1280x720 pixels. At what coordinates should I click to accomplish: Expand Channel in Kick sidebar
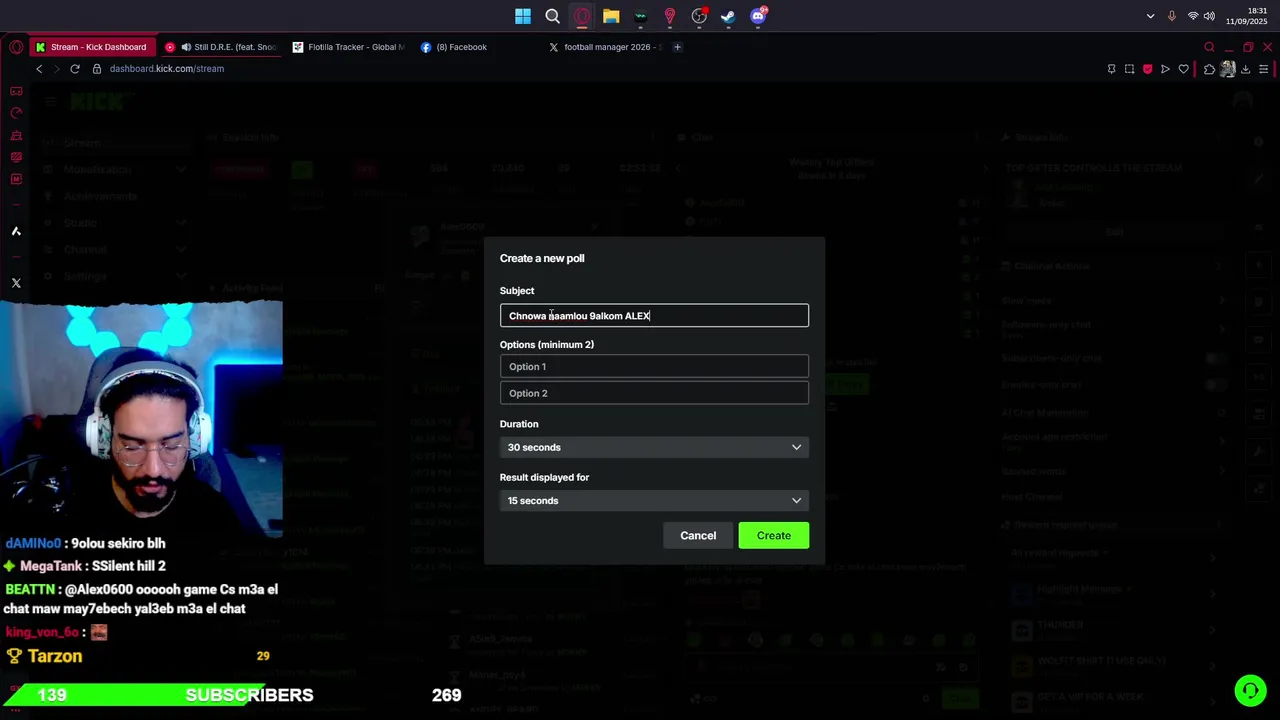[181, 249]
